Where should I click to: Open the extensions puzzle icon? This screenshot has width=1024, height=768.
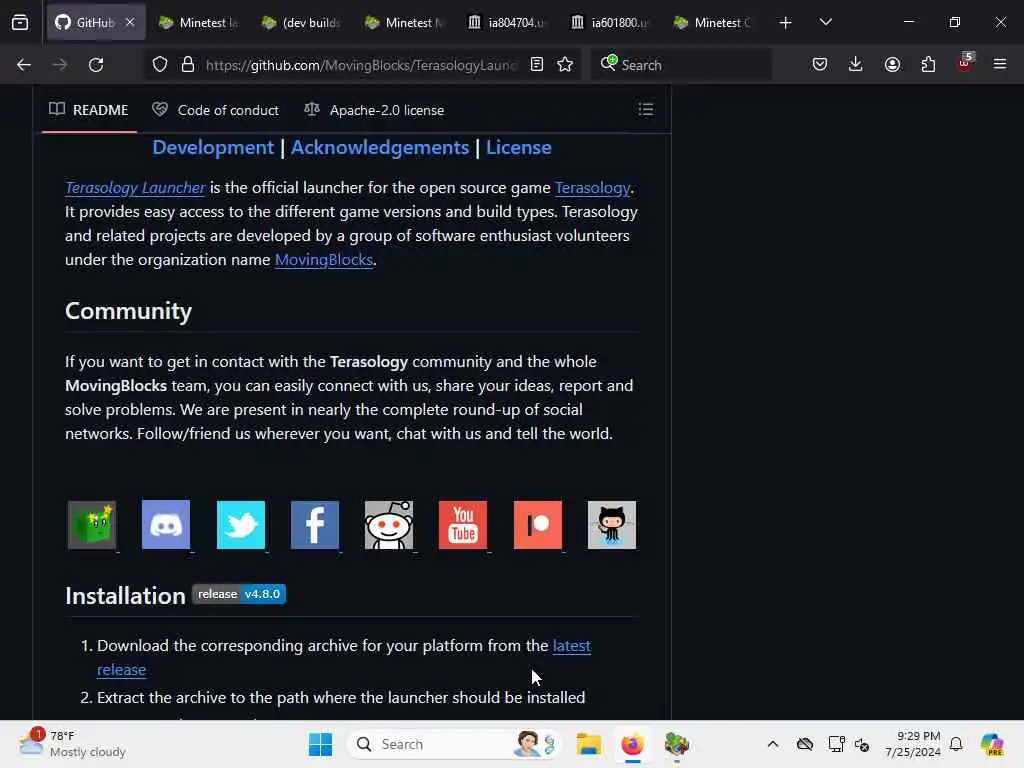(928, 65)
